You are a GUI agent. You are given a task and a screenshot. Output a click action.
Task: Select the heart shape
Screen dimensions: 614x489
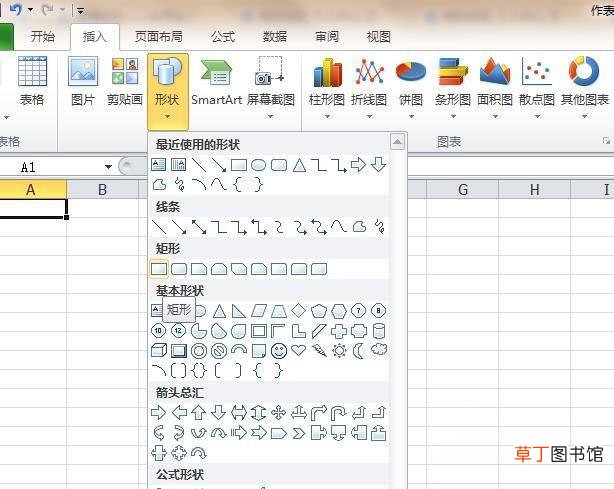pos(299,351)
